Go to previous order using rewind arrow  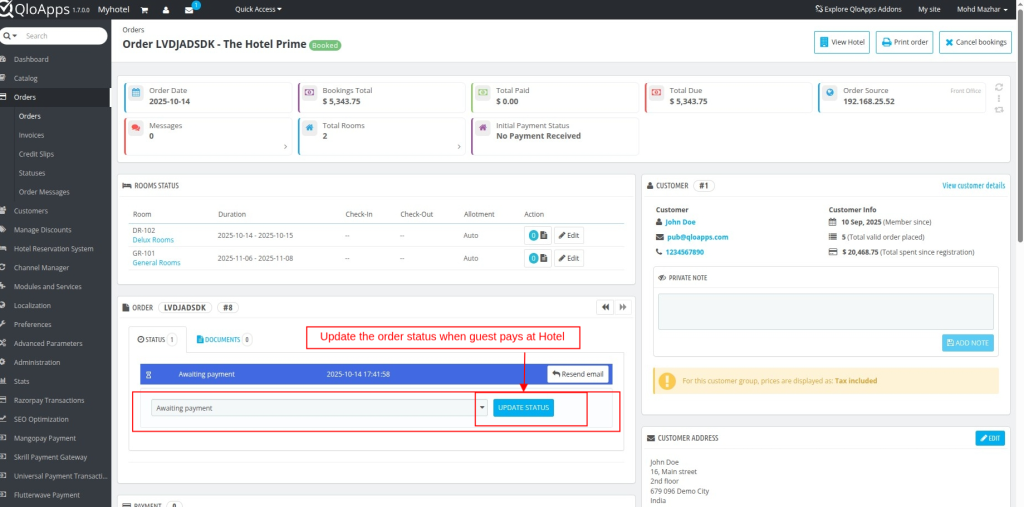(605, 307)
